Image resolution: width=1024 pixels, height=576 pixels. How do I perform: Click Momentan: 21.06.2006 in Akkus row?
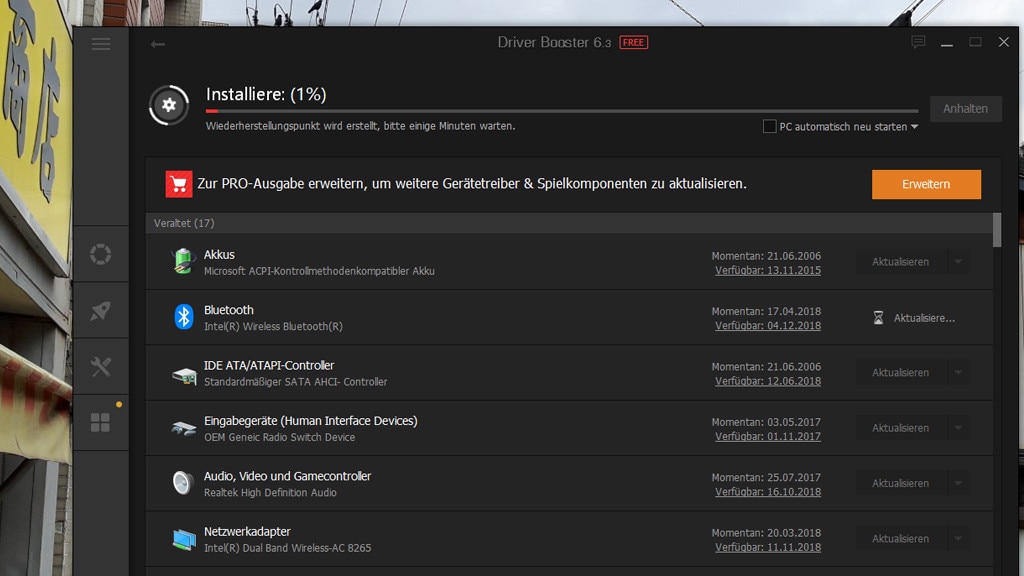[x=766, y=256]
